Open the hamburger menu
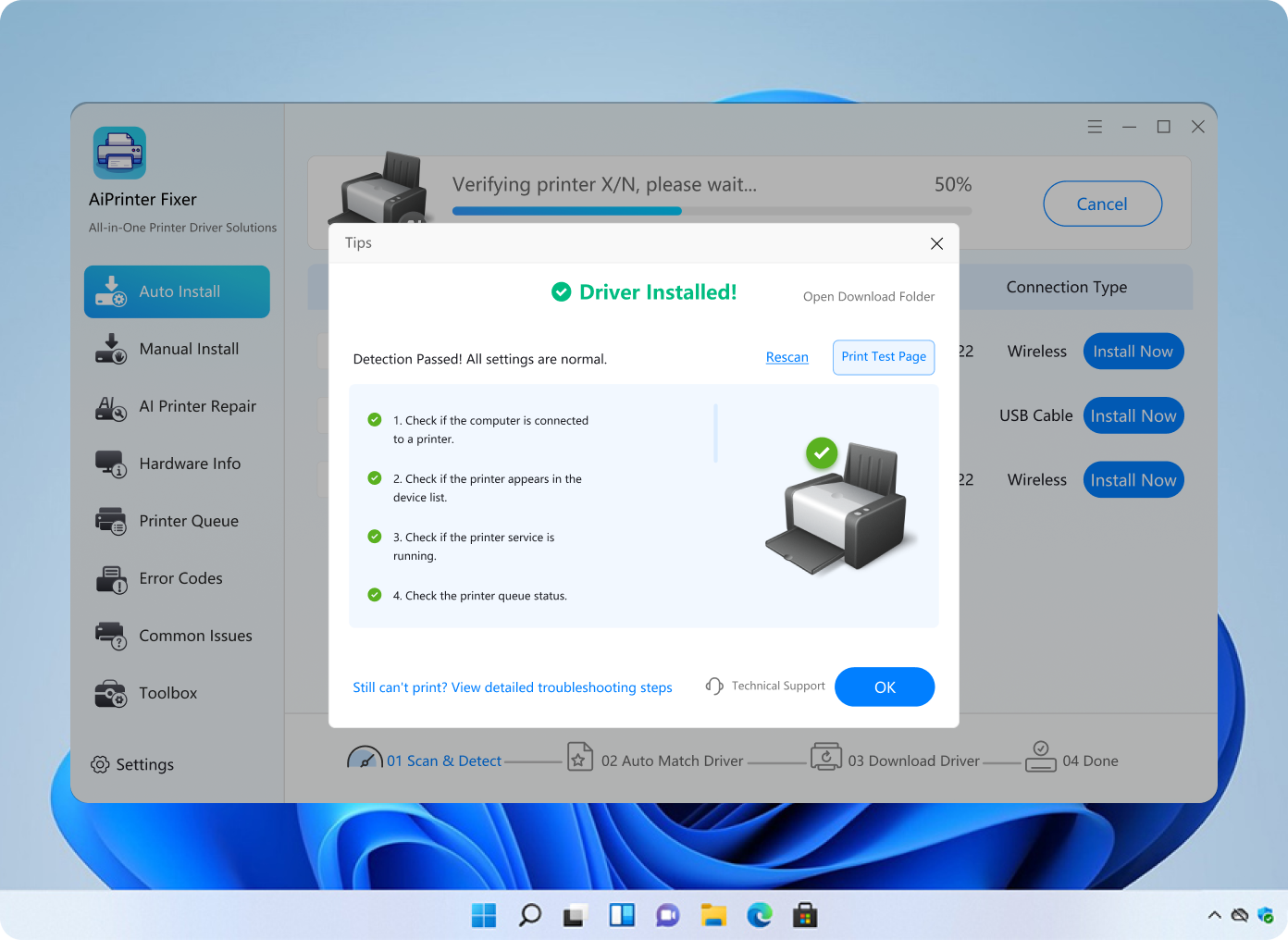1288x940 pixels. [x=1095, y=126]
